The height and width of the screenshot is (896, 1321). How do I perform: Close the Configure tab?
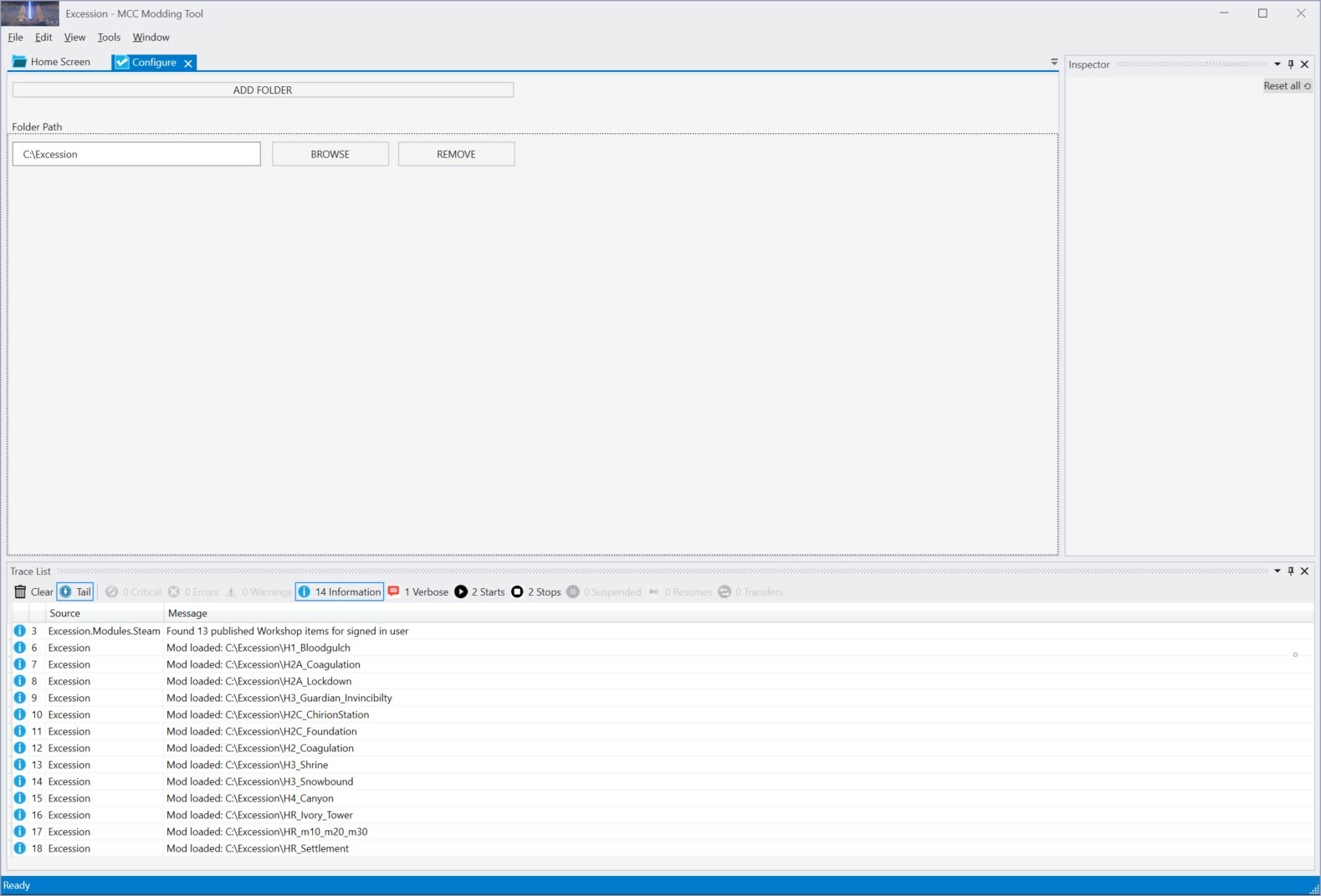tap(188, 63)
